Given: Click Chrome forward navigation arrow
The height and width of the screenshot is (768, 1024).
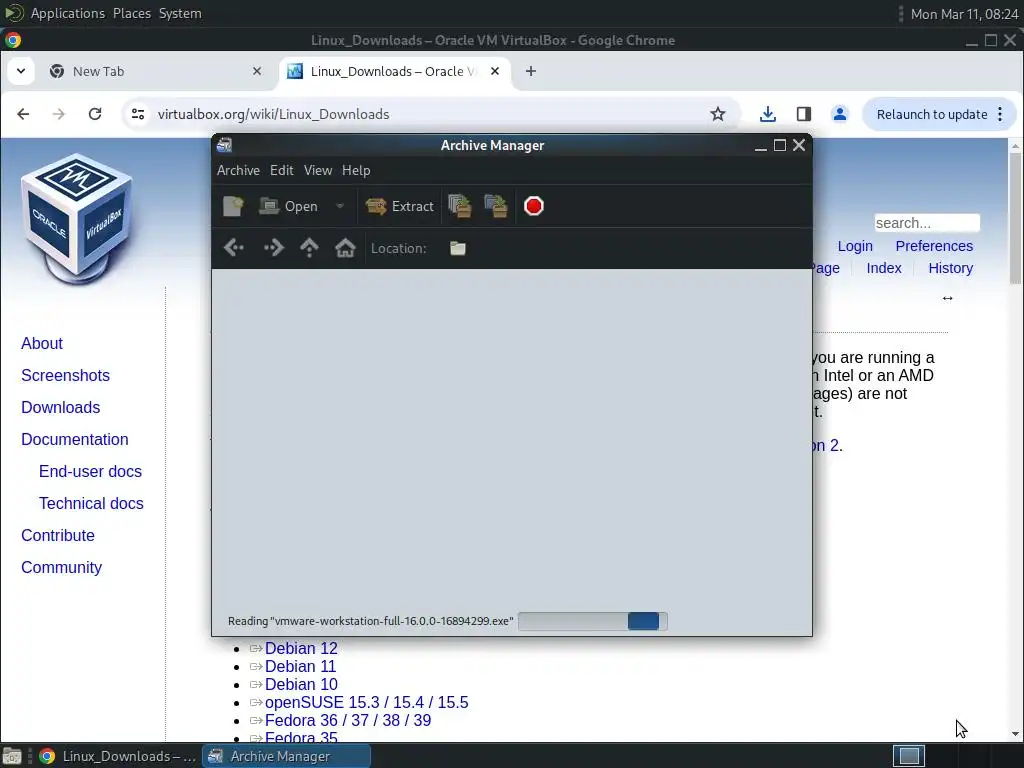Looking at the screenshot, I should coord(59,114).
